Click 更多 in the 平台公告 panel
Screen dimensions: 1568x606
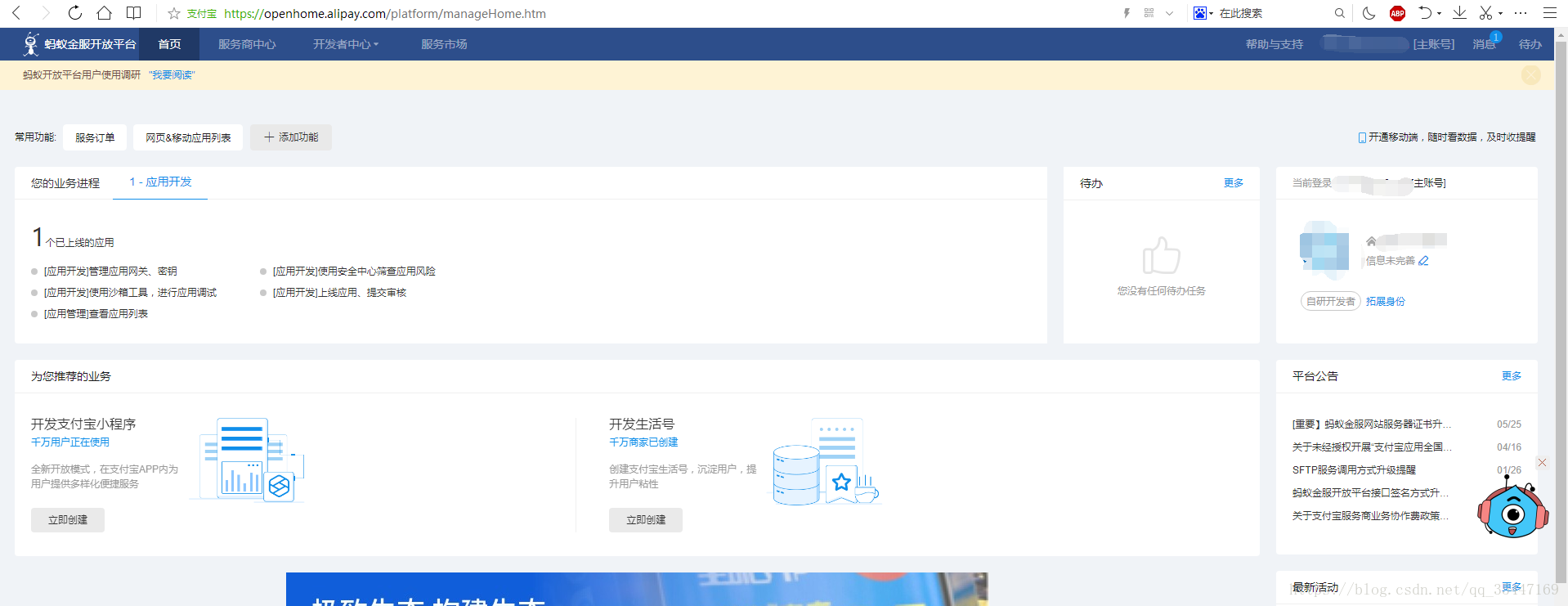pos(1512,375)
